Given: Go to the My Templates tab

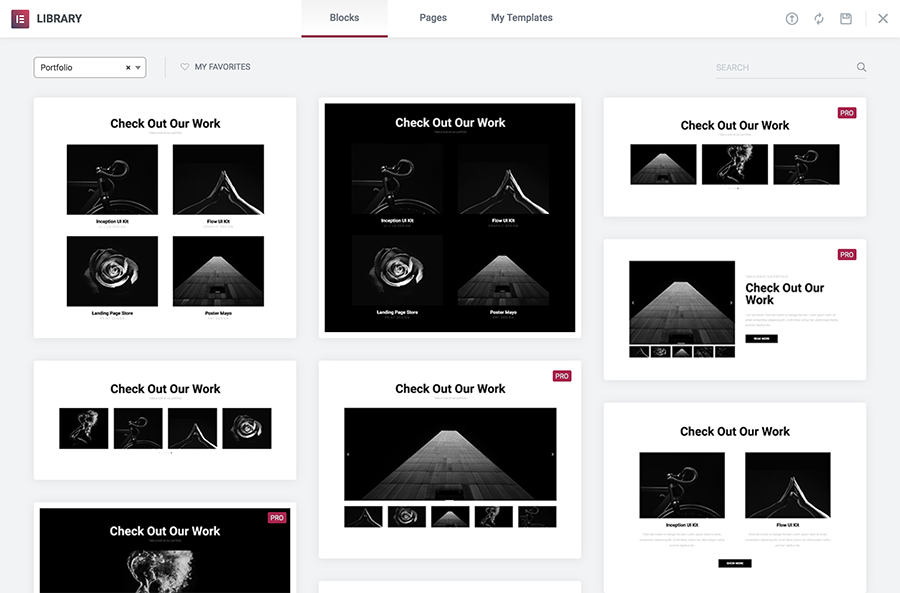Looking at the screenshot, I should point(521,18).
